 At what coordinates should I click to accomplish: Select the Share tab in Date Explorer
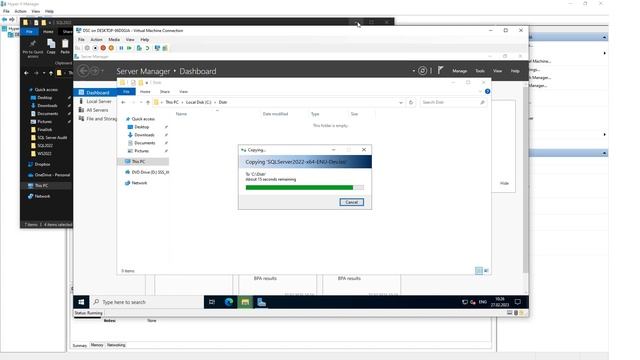click(165, 92)
